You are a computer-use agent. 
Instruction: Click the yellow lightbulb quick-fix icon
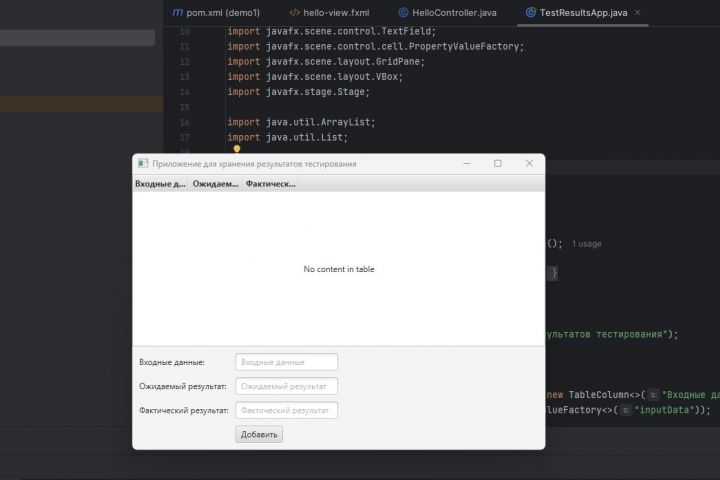236,148
